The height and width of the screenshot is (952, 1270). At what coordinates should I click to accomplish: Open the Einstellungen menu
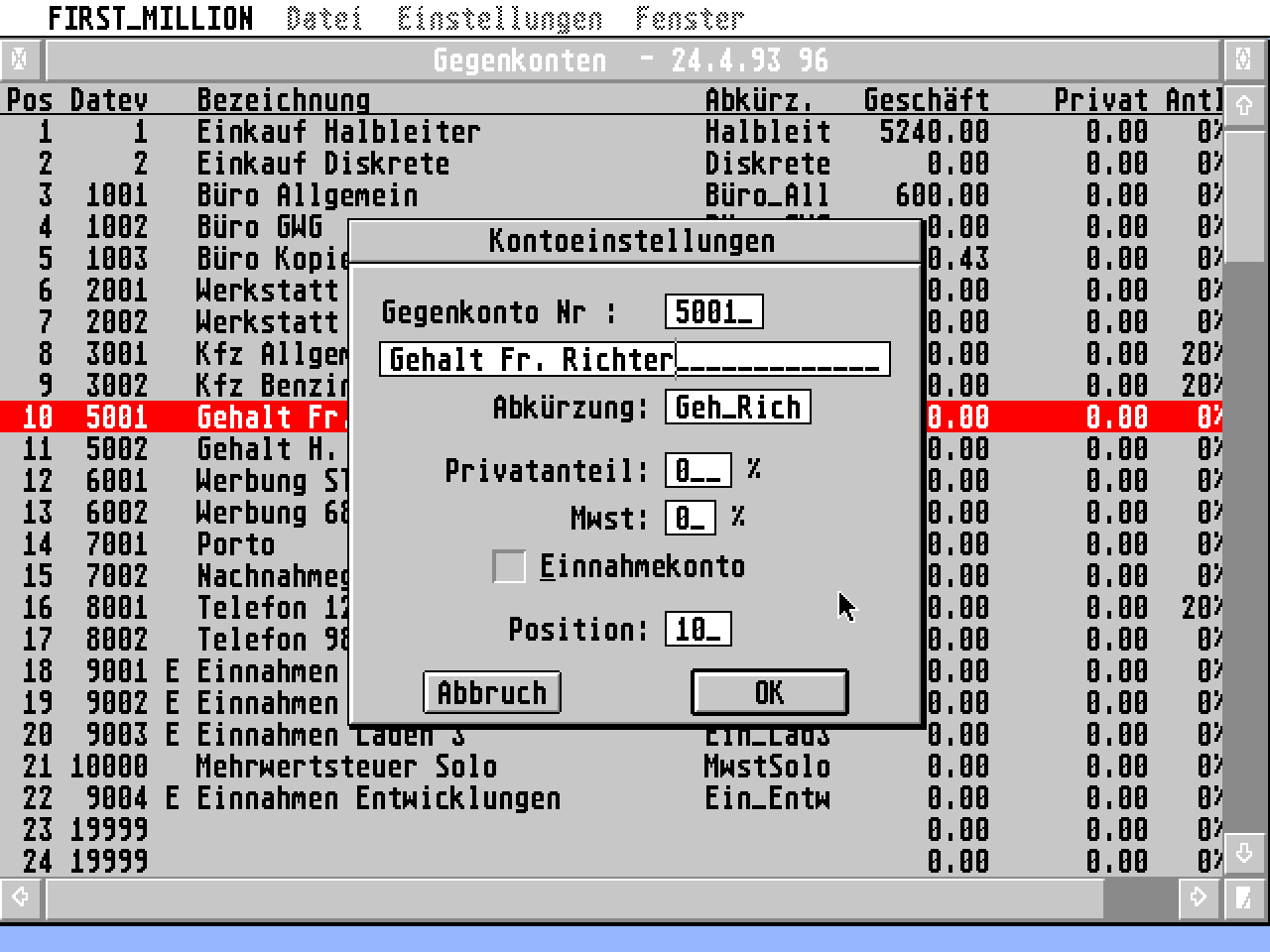coord(501,16)
